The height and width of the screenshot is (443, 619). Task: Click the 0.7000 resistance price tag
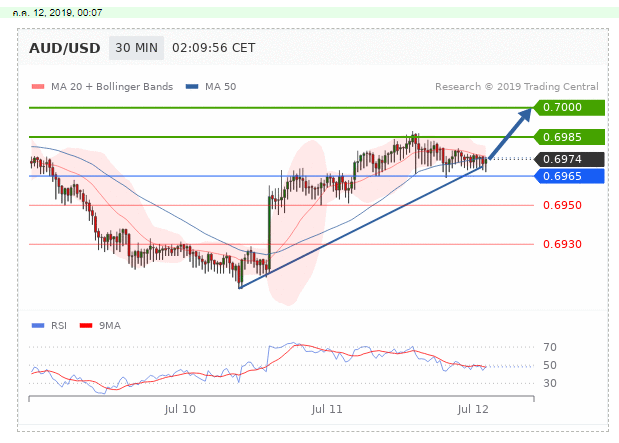click(569, 107)
